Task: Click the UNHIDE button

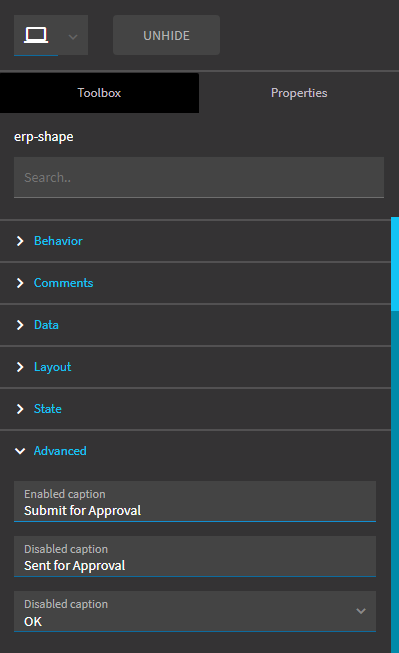Action: [x=166, y=35]
